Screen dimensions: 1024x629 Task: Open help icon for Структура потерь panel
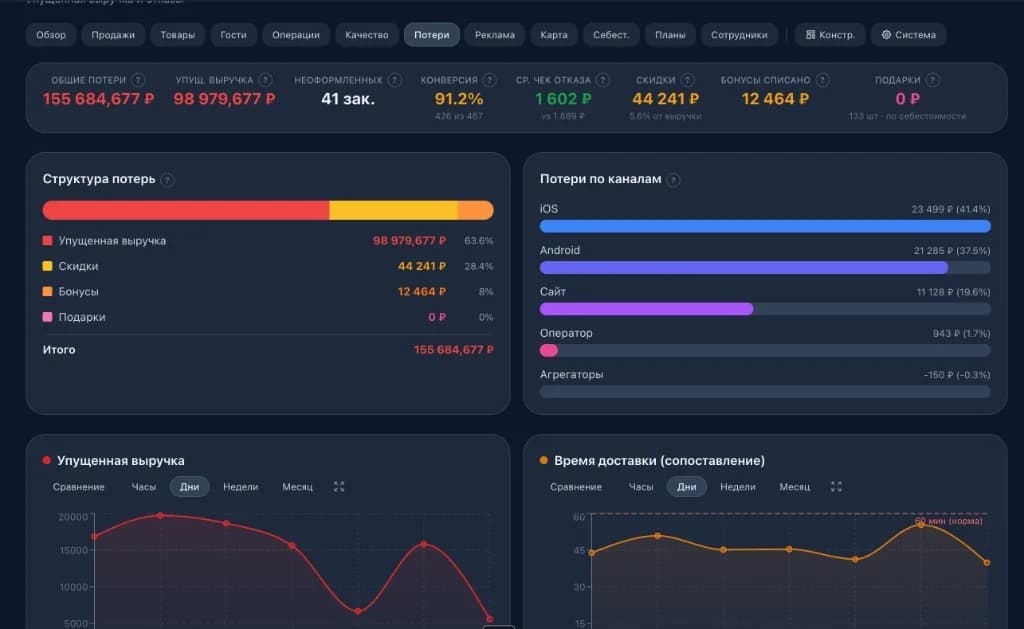[167, 180]
